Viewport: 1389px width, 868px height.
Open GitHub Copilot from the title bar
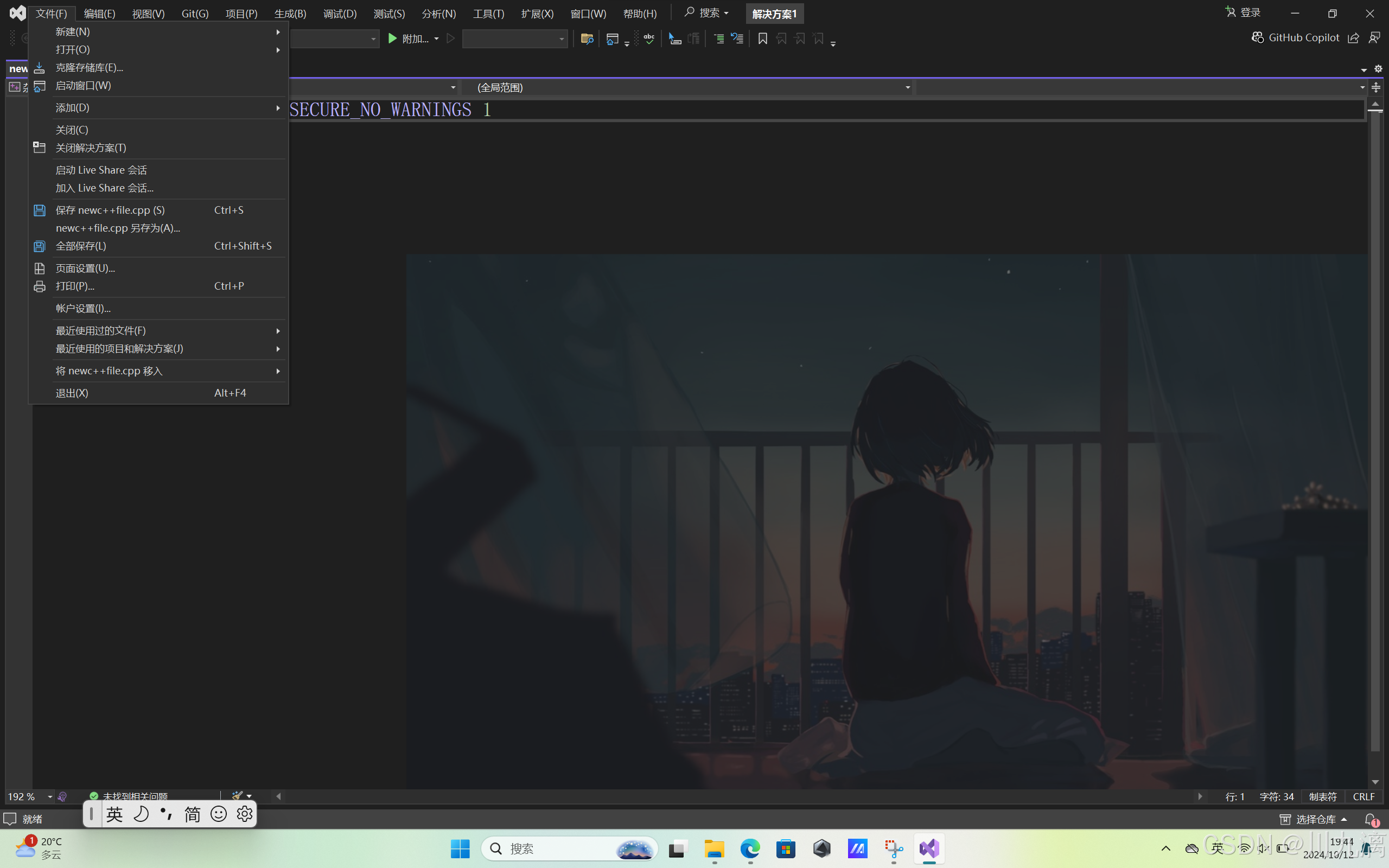(1296, 37)
